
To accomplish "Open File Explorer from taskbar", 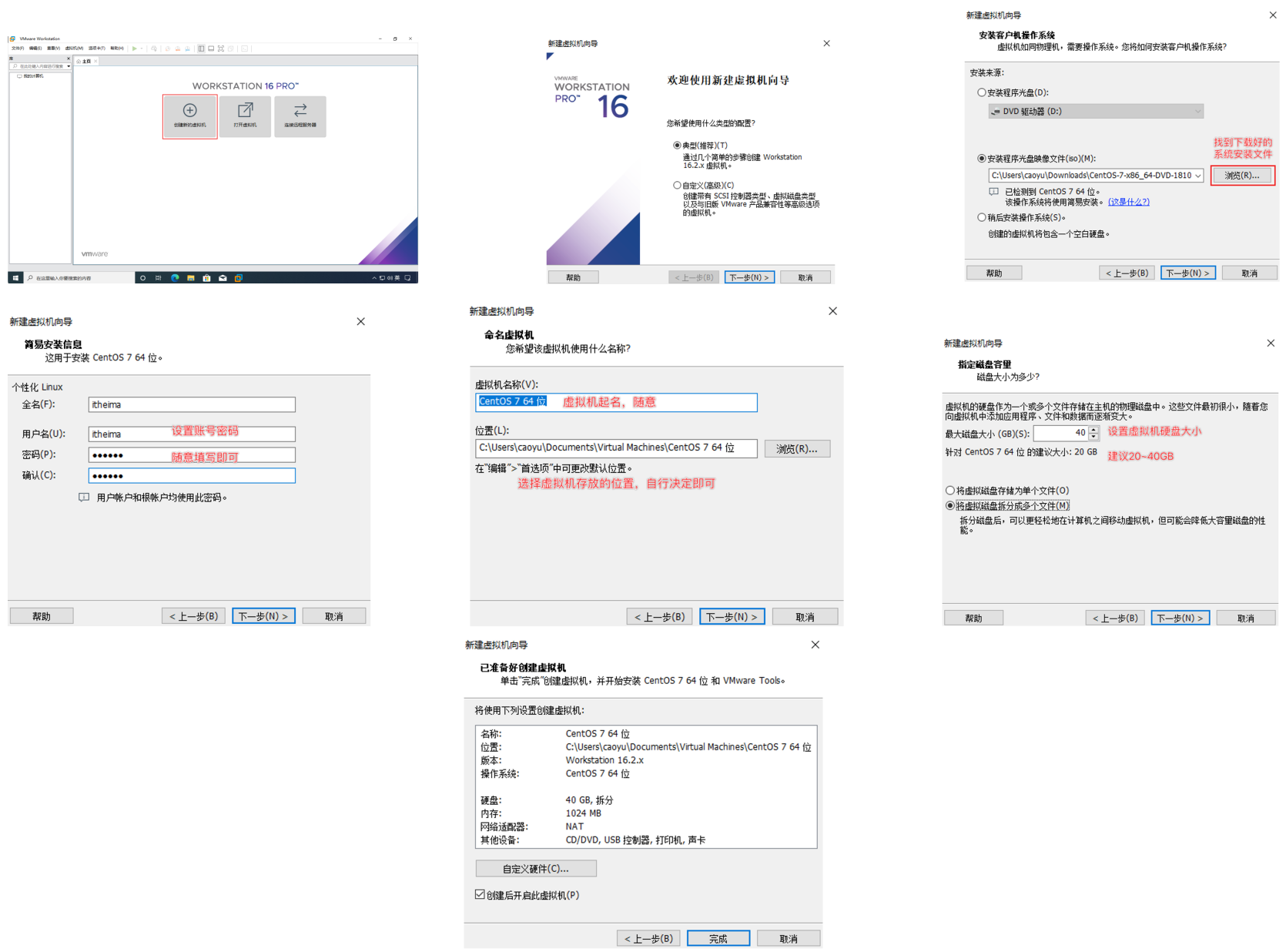I will pyautogui.click(x=191, y=278).
